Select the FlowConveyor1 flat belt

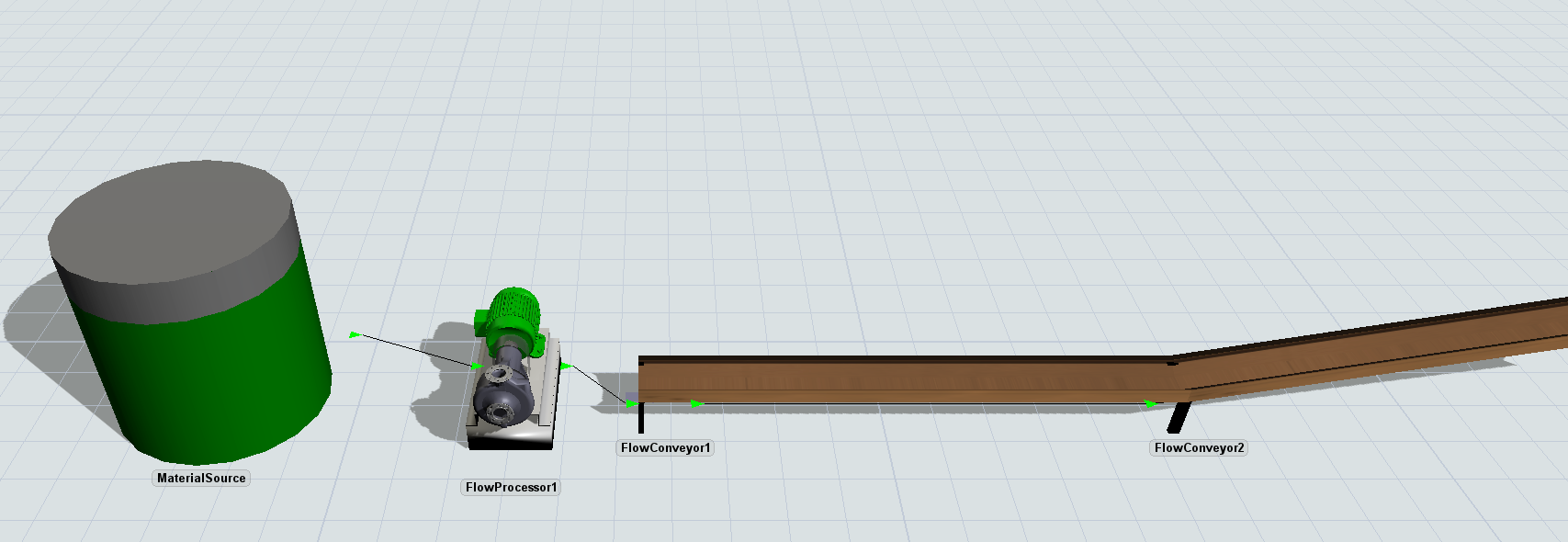point(900,378)
